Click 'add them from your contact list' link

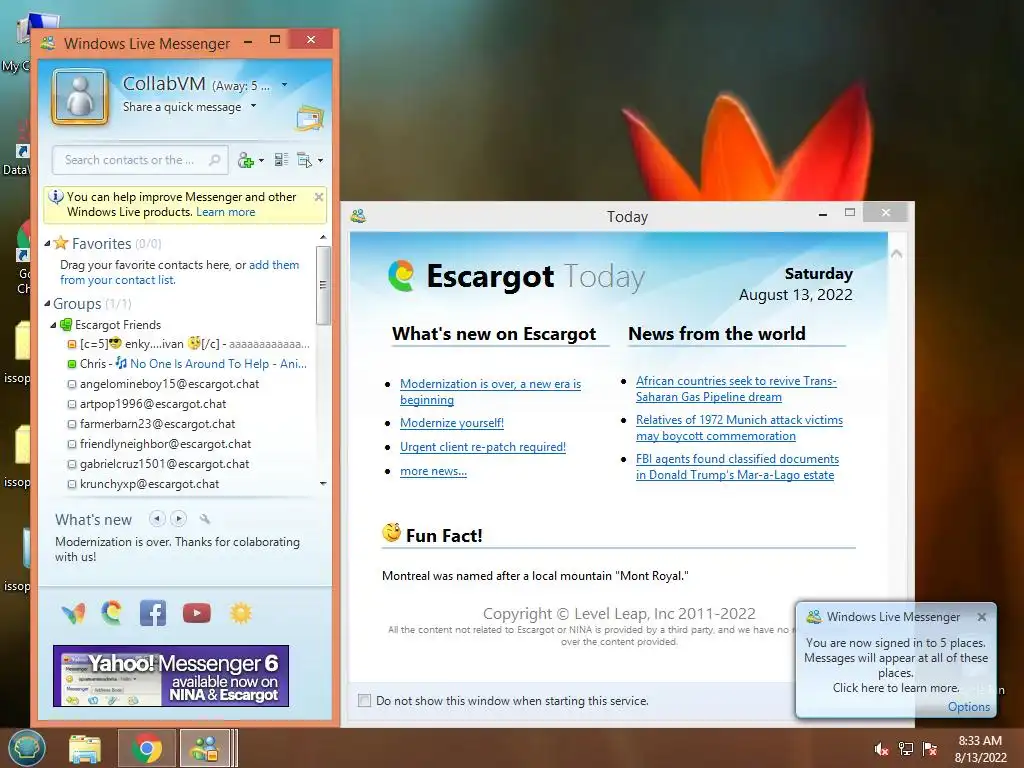180,272
